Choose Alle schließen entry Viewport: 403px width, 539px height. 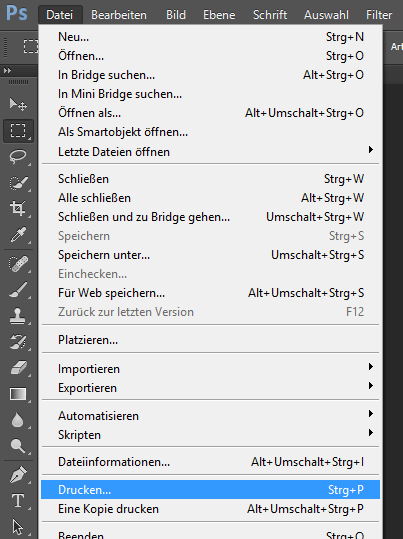point(210,198)
